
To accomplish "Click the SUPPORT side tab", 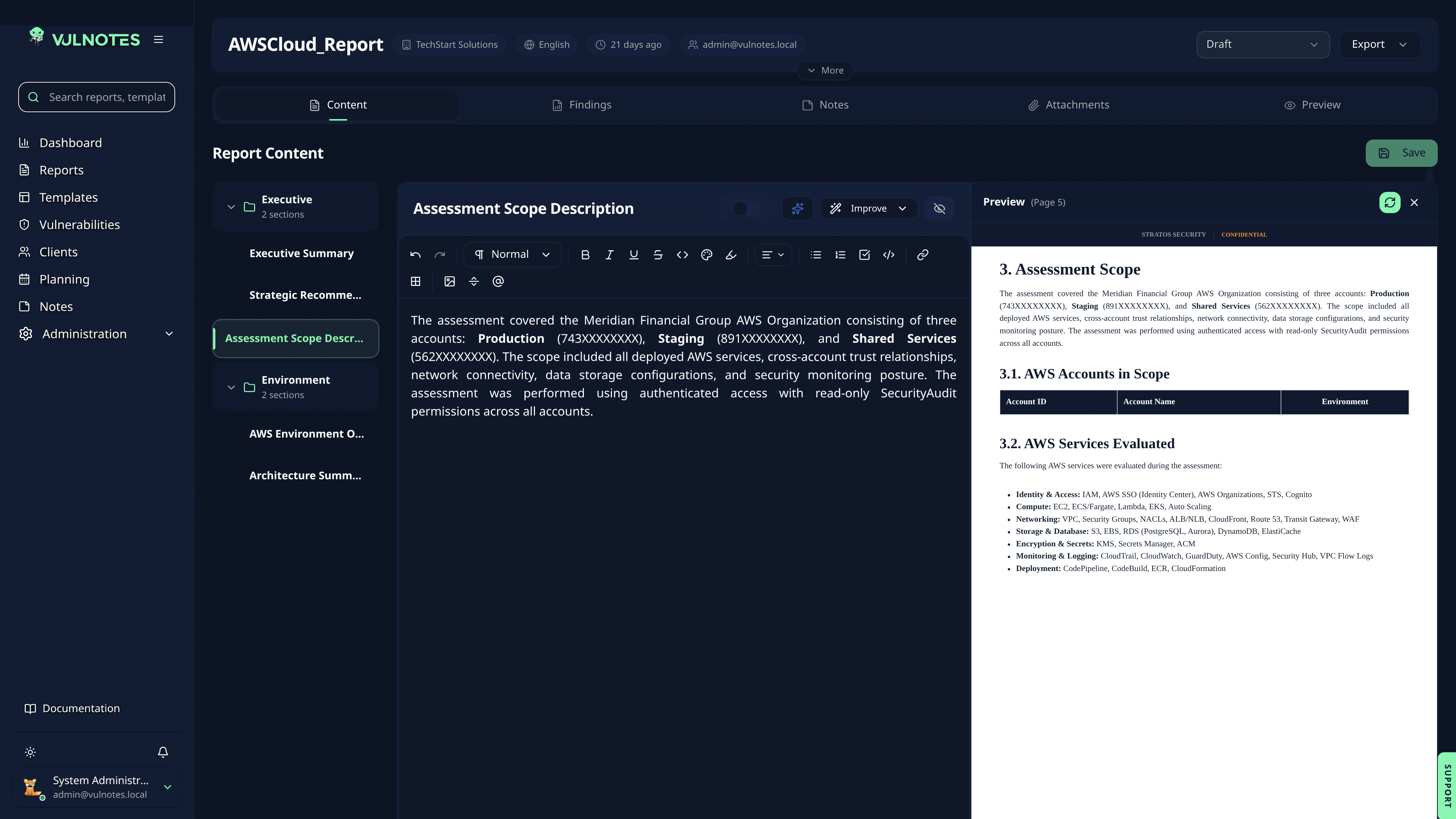I will point(1447,786).
